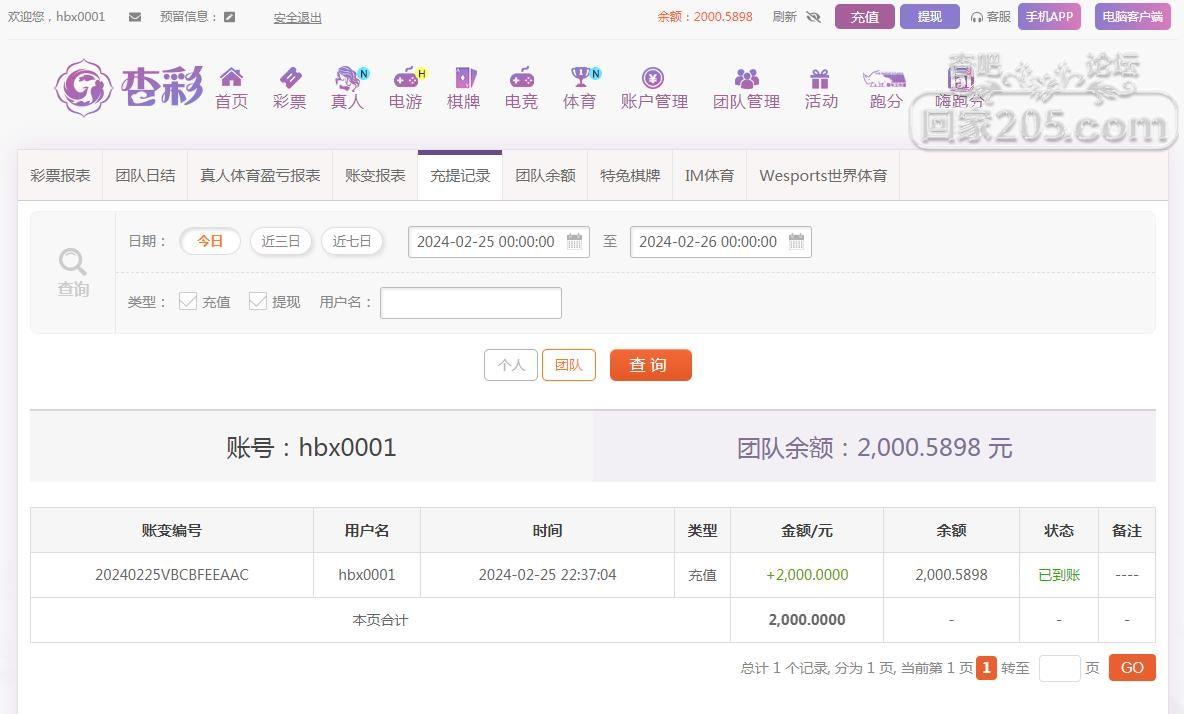Open the 团队管理 people icon
The image size is (1184, 714).
(x=747, y=78)
